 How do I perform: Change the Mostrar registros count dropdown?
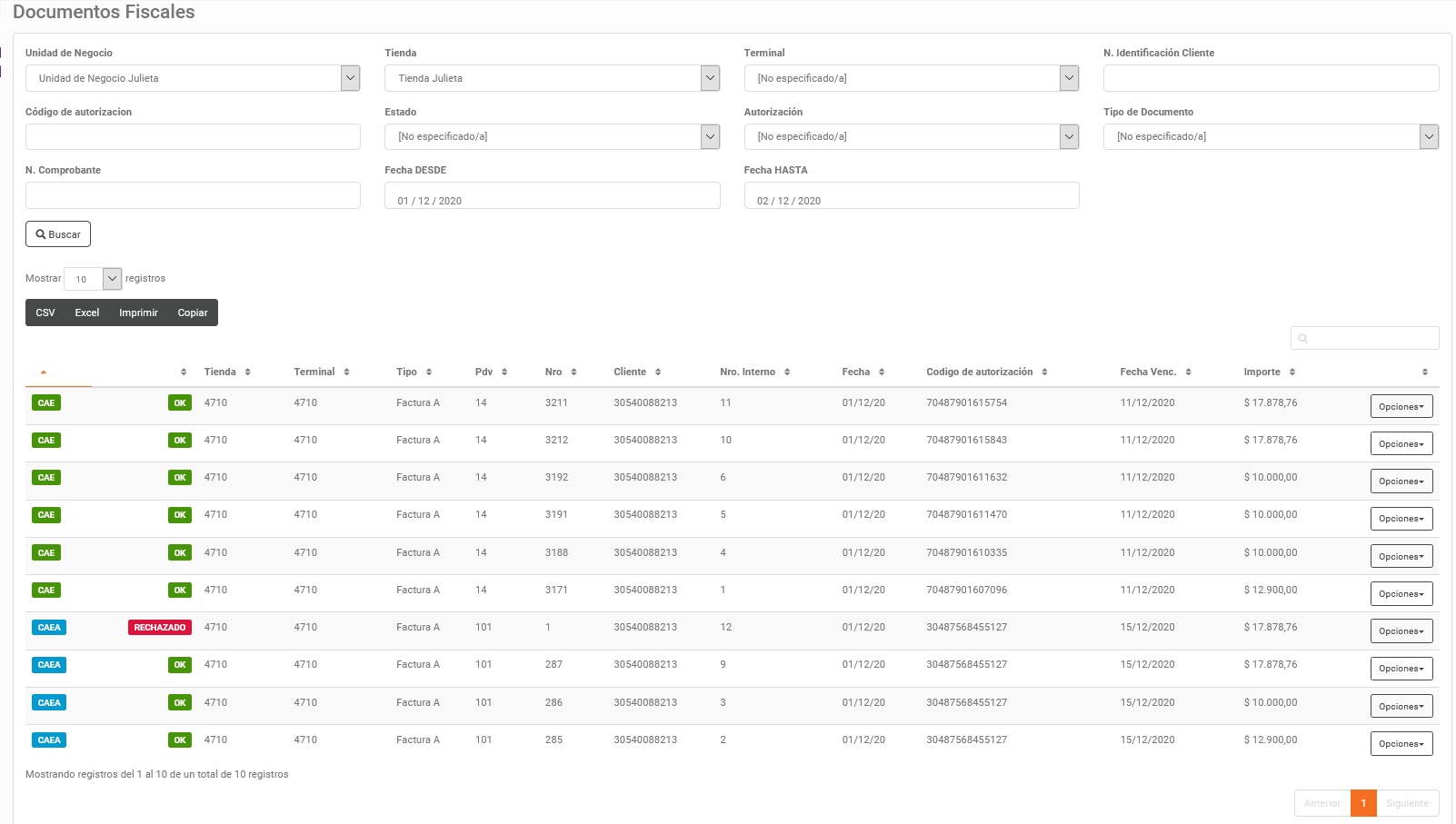[93, 279]
